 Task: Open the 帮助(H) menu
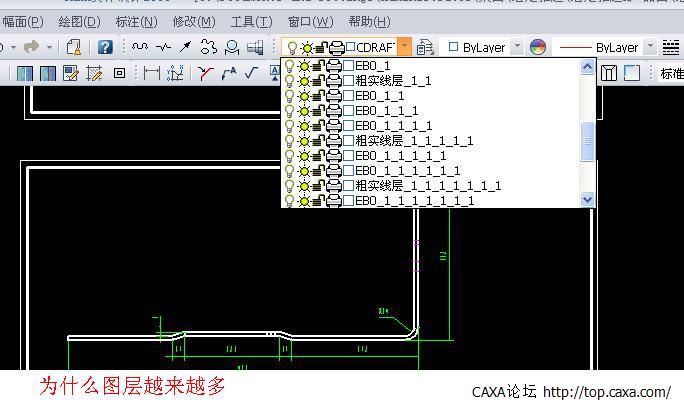pos(369,22)
